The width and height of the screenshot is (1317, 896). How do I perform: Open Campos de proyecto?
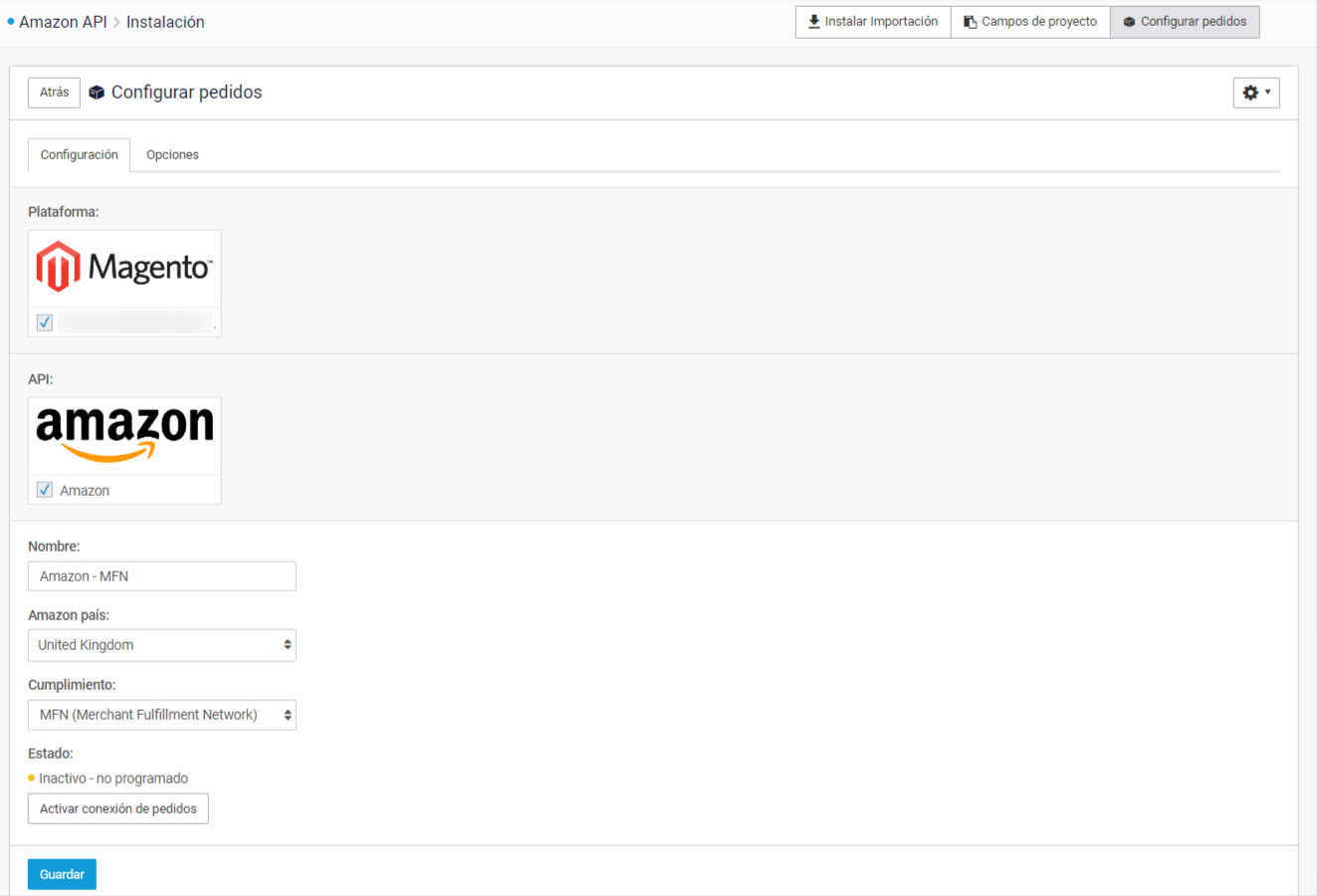[1030, 22]
